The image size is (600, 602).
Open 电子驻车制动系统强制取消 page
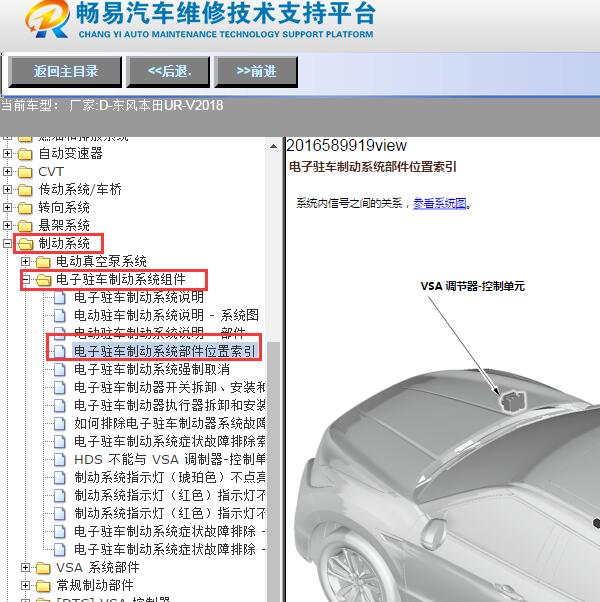coord(152,370)
